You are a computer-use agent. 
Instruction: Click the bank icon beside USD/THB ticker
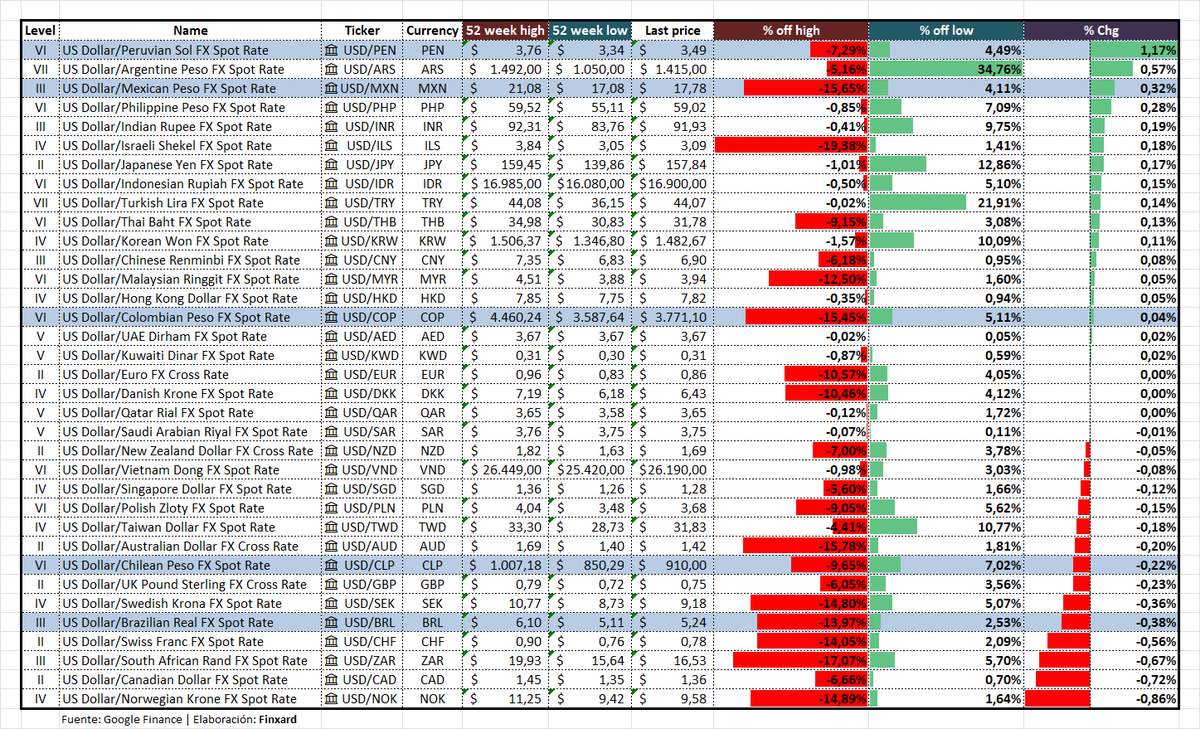(332, 221)
